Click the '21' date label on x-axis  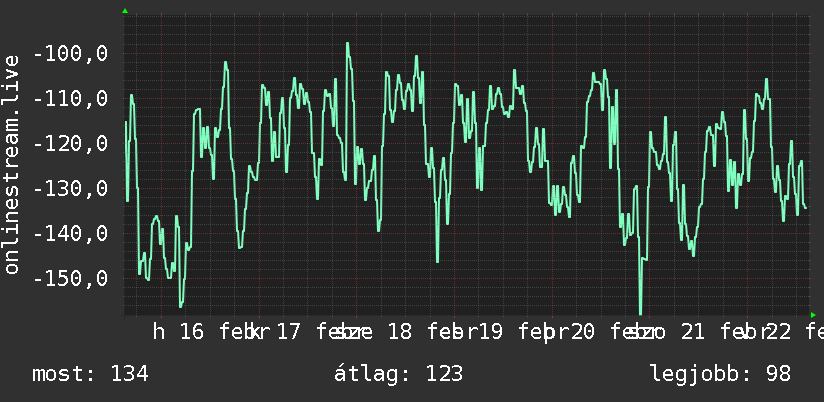(x=693, y=332)
